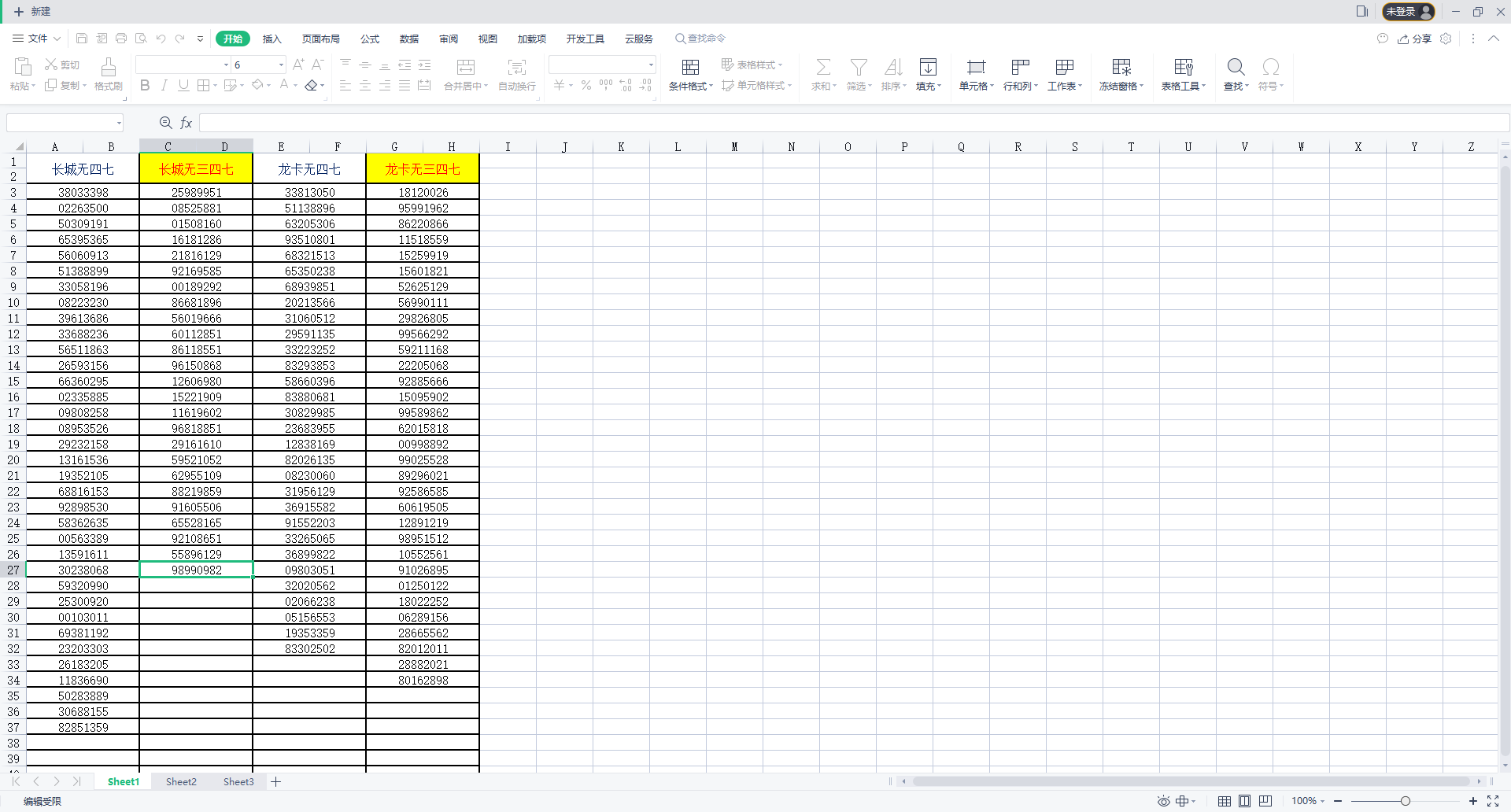Screen dimensions: 1511x812
Task: Open the Freeze Panes (冻结窗格) tool
Action: 1121,68
